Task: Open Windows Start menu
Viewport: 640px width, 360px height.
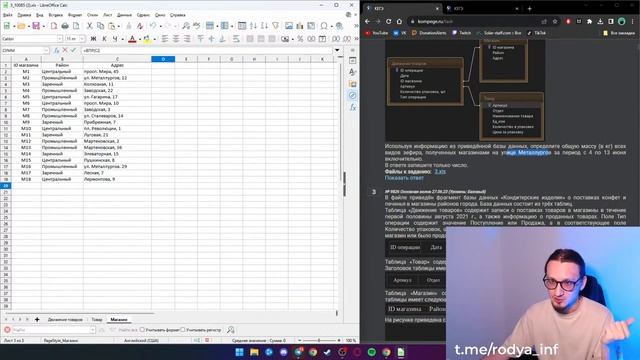Action: click(x=240, y=352)
